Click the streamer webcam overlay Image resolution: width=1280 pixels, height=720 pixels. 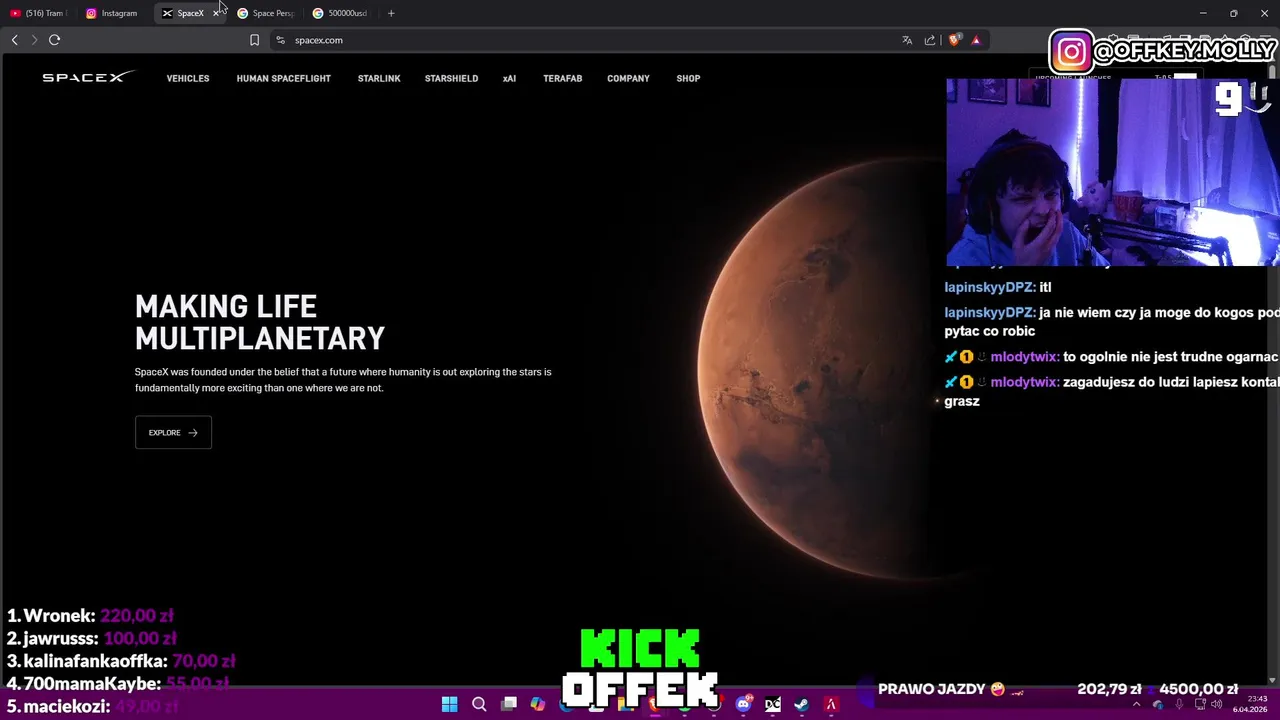pos(1112,172)
